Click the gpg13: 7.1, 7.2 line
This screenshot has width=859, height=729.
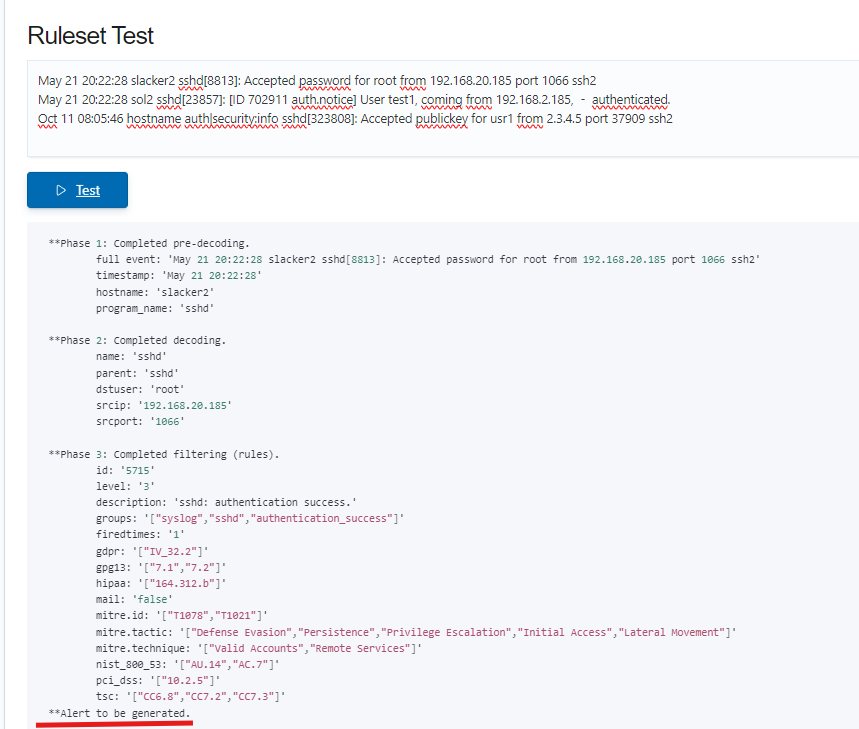tap(161, 567)
